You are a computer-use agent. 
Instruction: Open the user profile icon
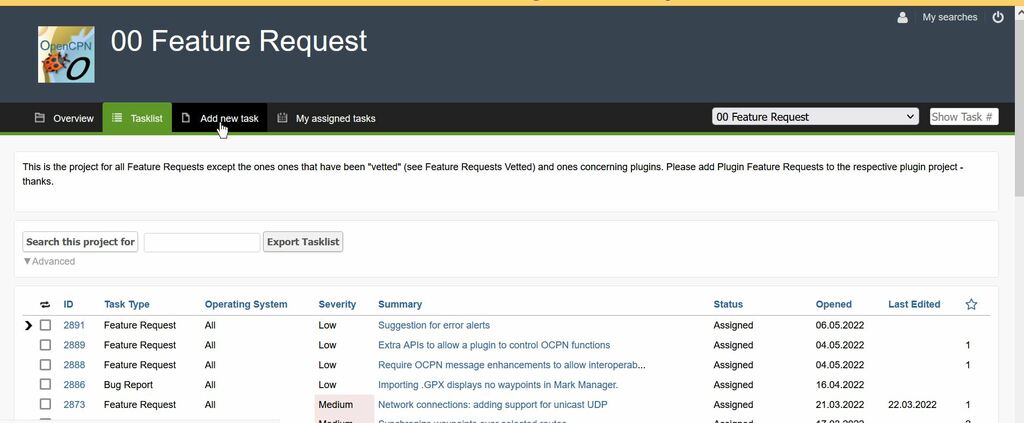coord(903,18)
